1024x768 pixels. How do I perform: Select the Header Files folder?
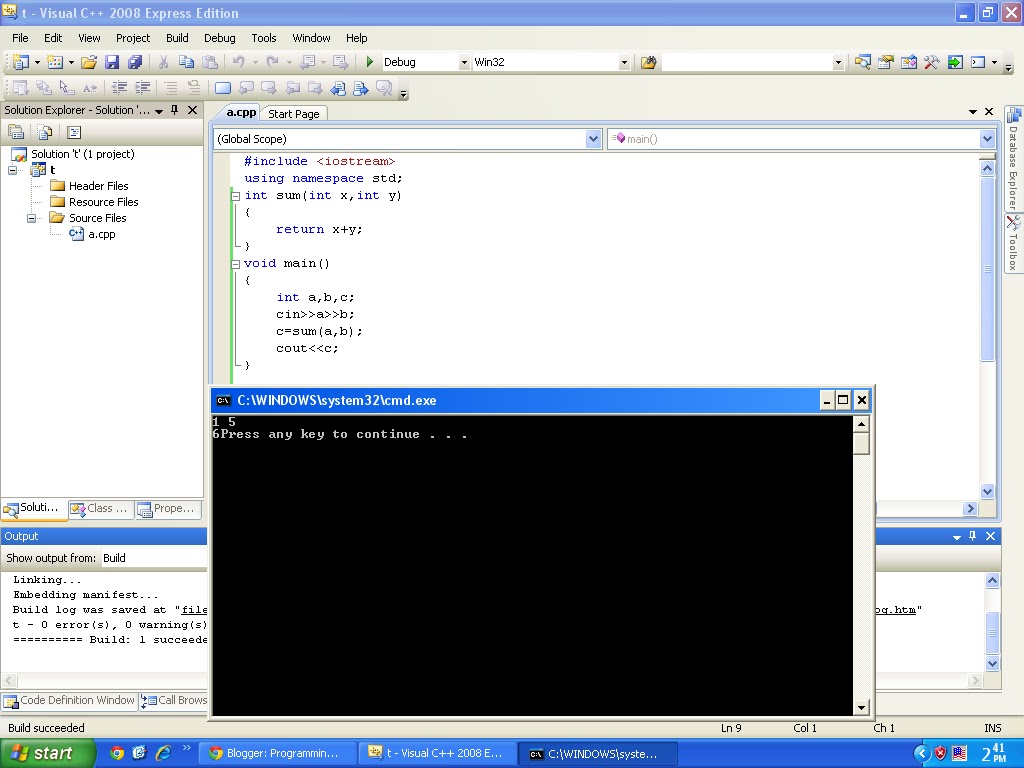(99, 186)
